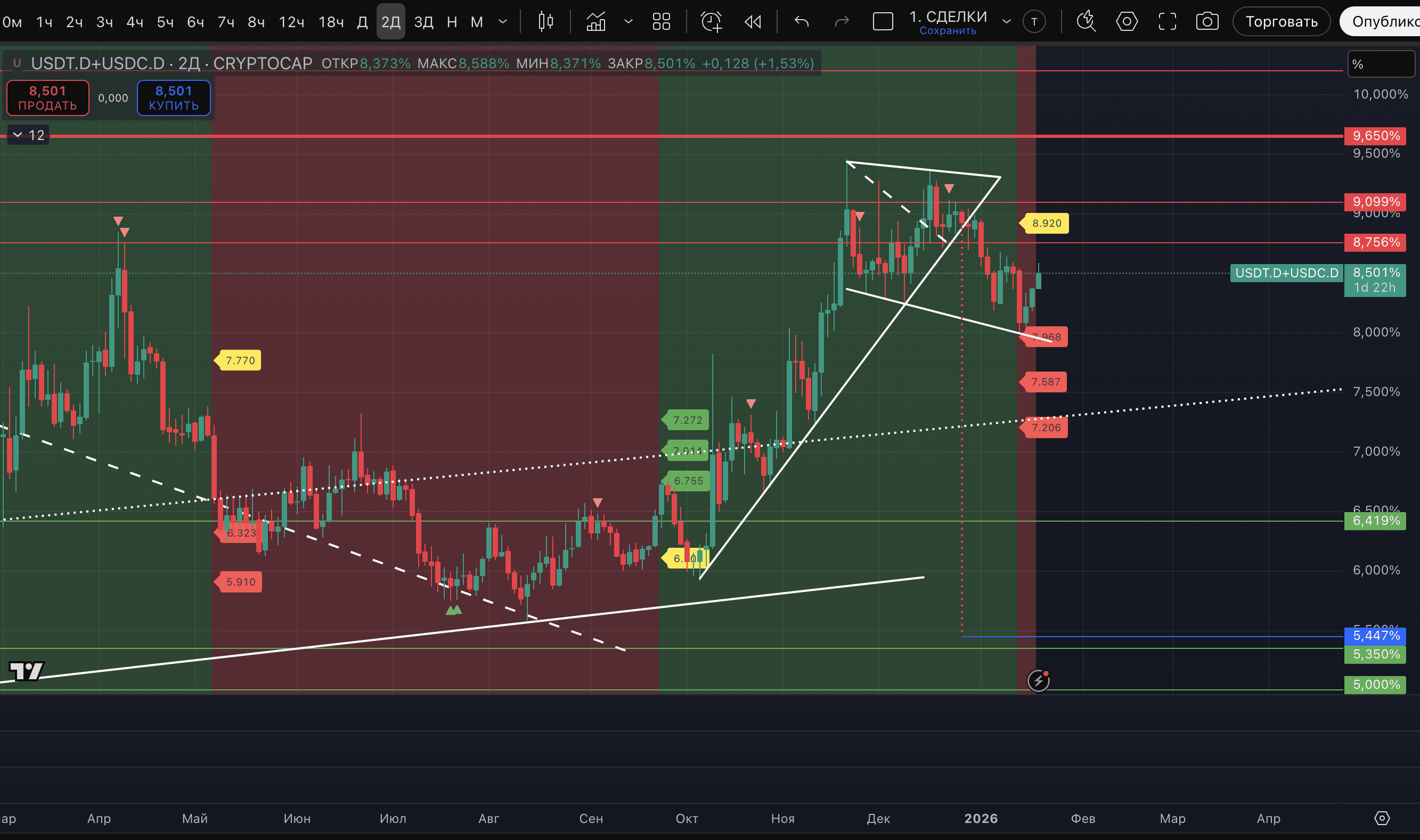This screenshot has width=1420, height=840.
Task: Take a chart snapshot with the camera icon
Action: click(x=1206, y=21)
